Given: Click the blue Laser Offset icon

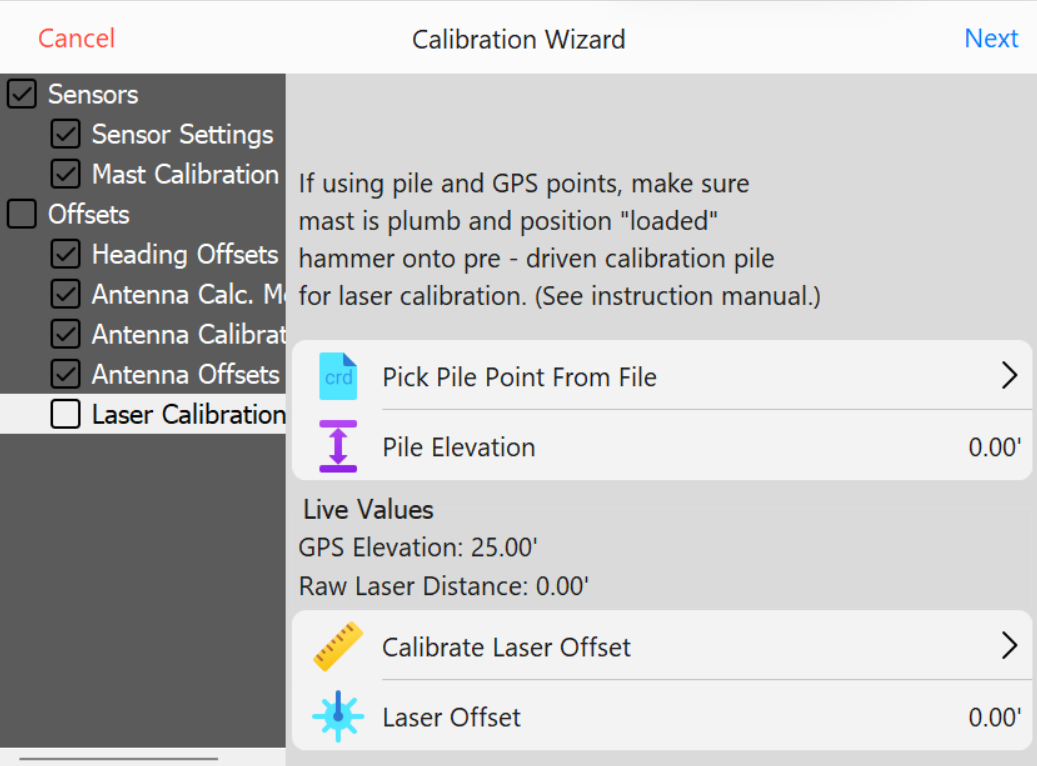Looking at the screenshot, I should point(338,716).
